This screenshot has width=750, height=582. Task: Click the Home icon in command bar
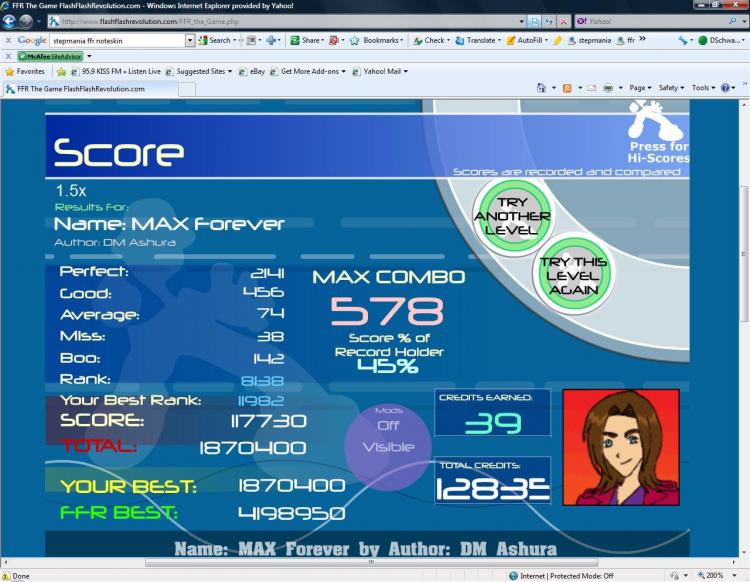(541, 88)
